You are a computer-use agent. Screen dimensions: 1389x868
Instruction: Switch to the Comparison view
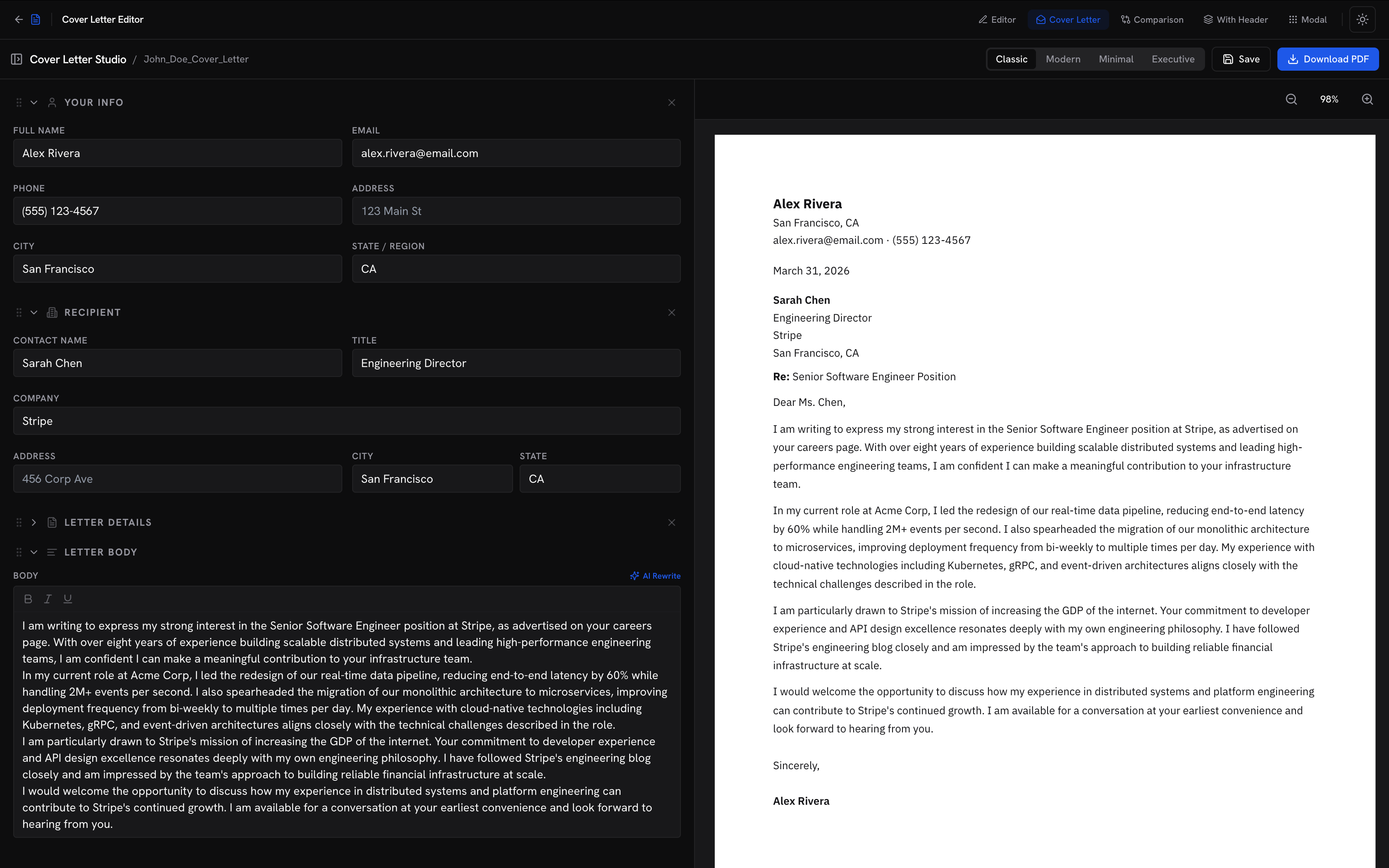(1152, 19)
